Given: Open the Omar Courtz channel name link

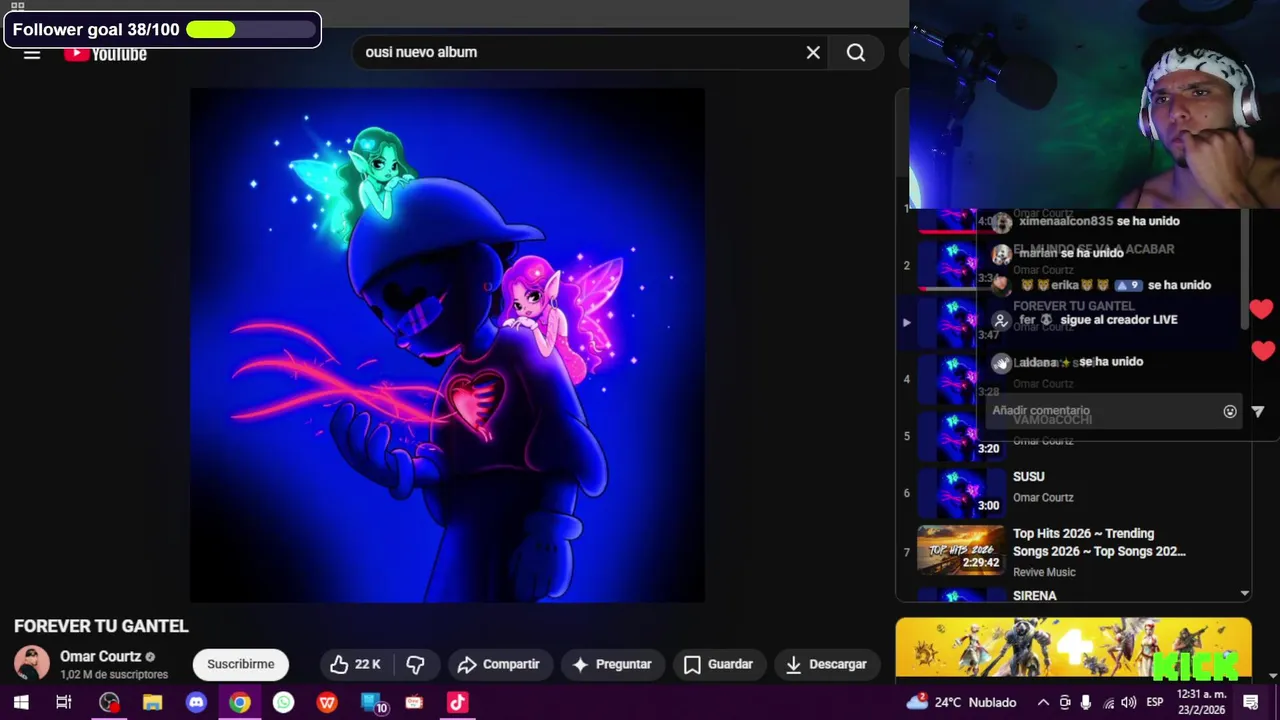Looking at the screenshot, I should (100, 657).
